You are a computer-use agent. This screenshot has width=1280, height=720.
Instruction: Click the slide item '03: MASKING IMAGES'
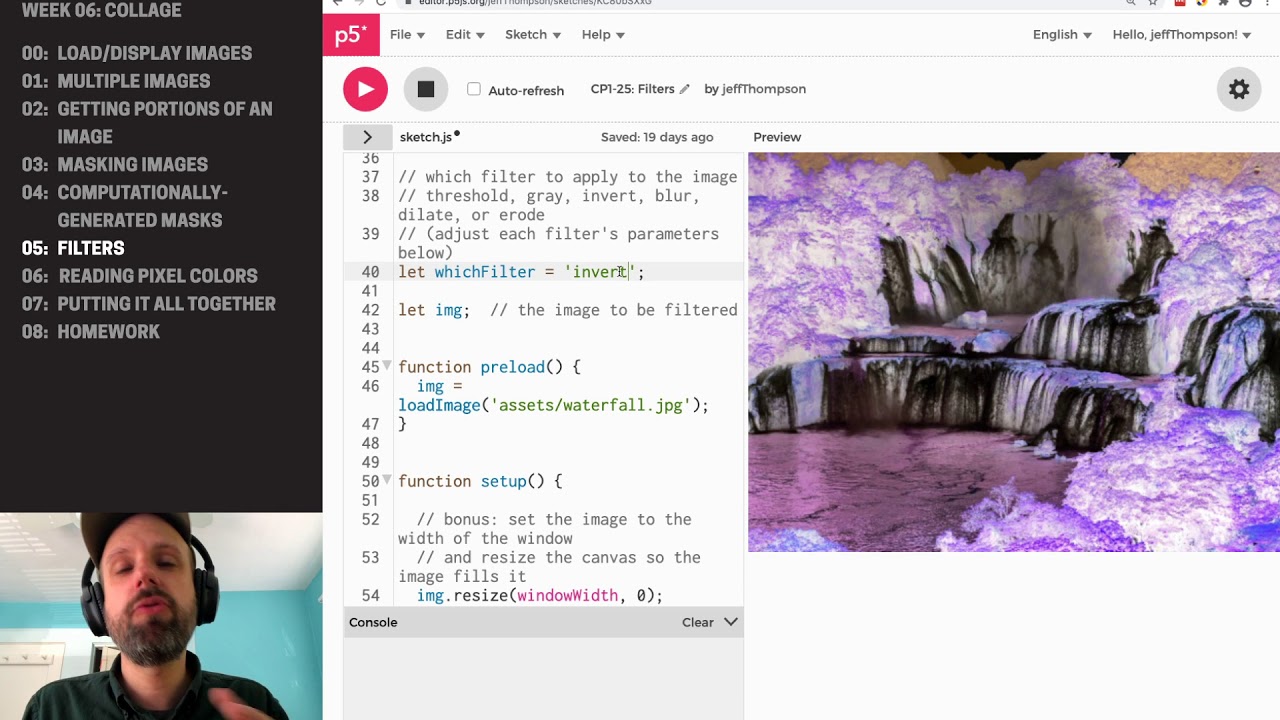point(115,164)
